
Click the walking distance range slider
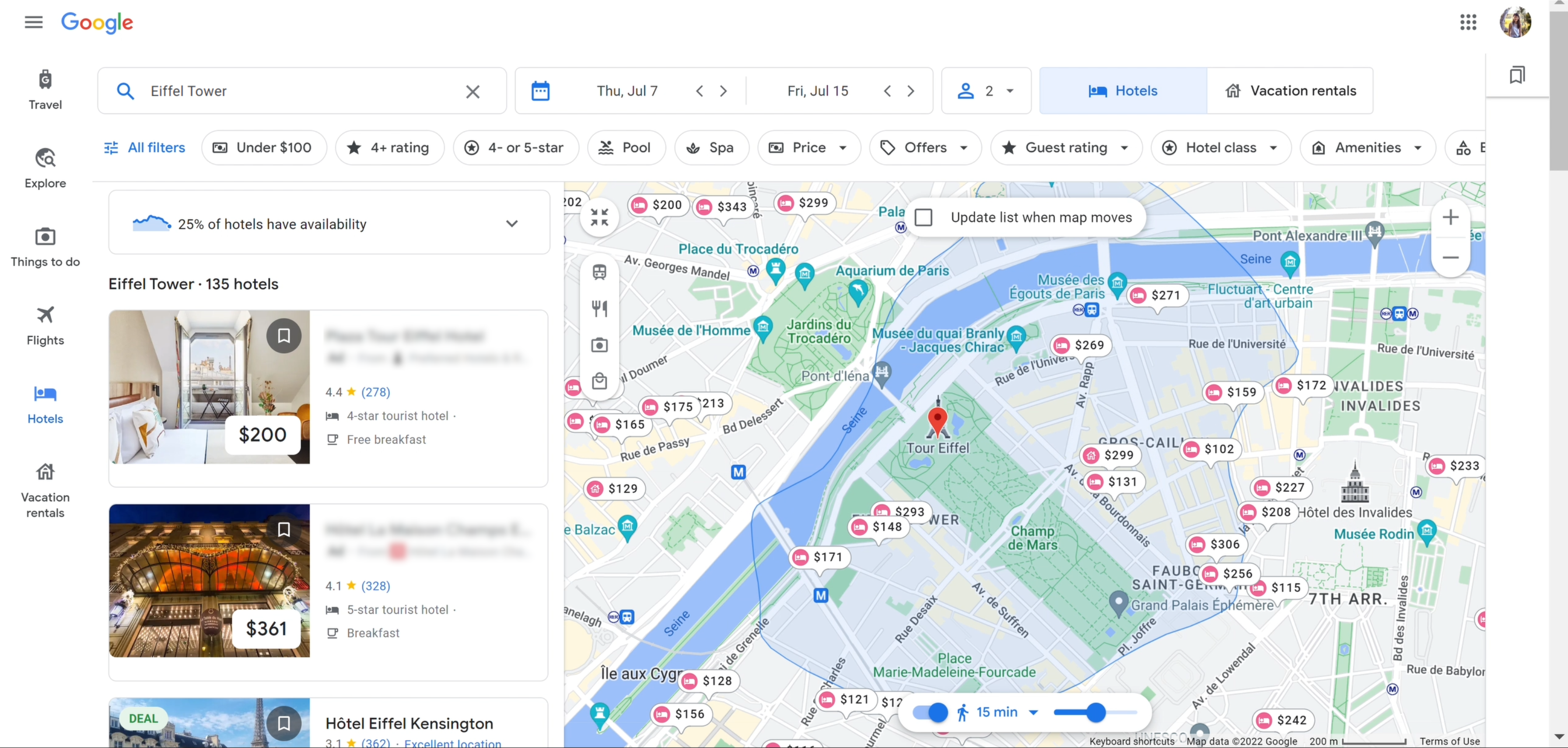tap(1095, 712)
